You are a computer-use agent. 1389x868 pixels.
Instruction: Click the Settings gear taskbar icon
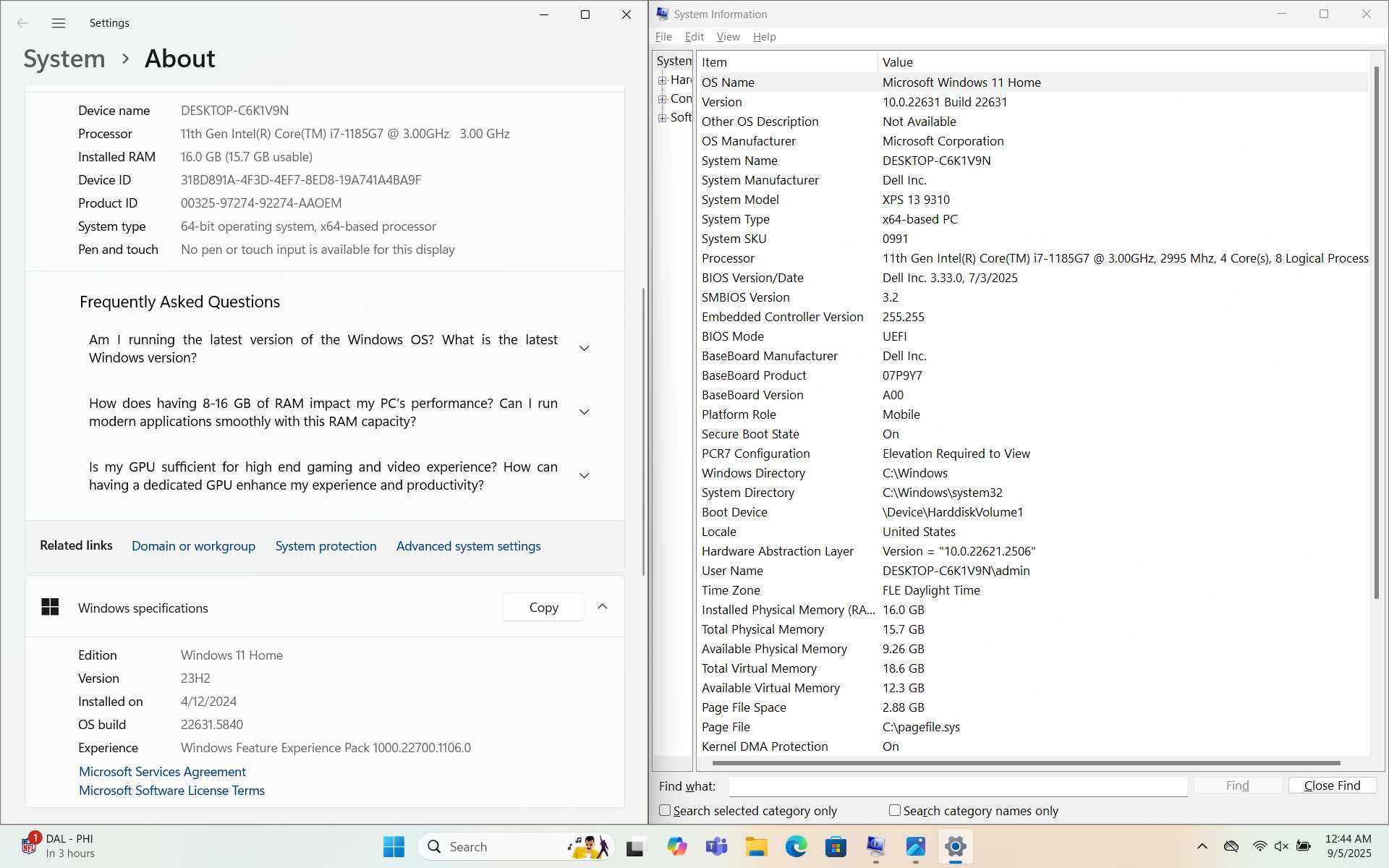point(955,846)
